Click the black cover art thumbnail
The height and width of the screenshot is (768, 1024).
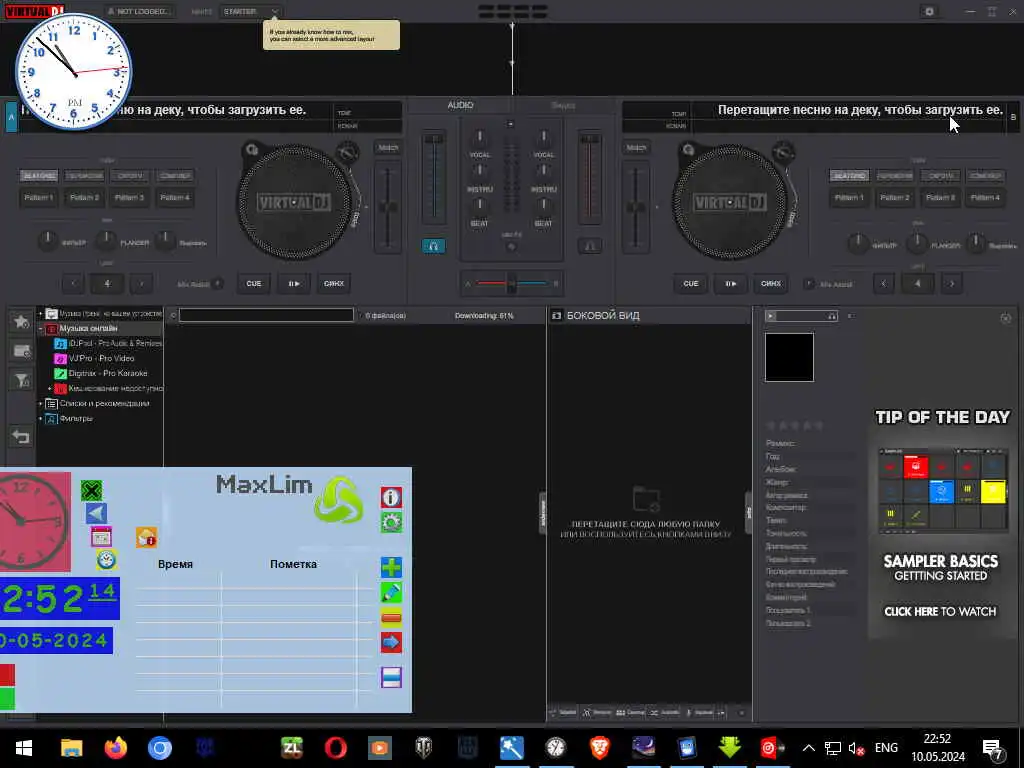pos(790,357)
